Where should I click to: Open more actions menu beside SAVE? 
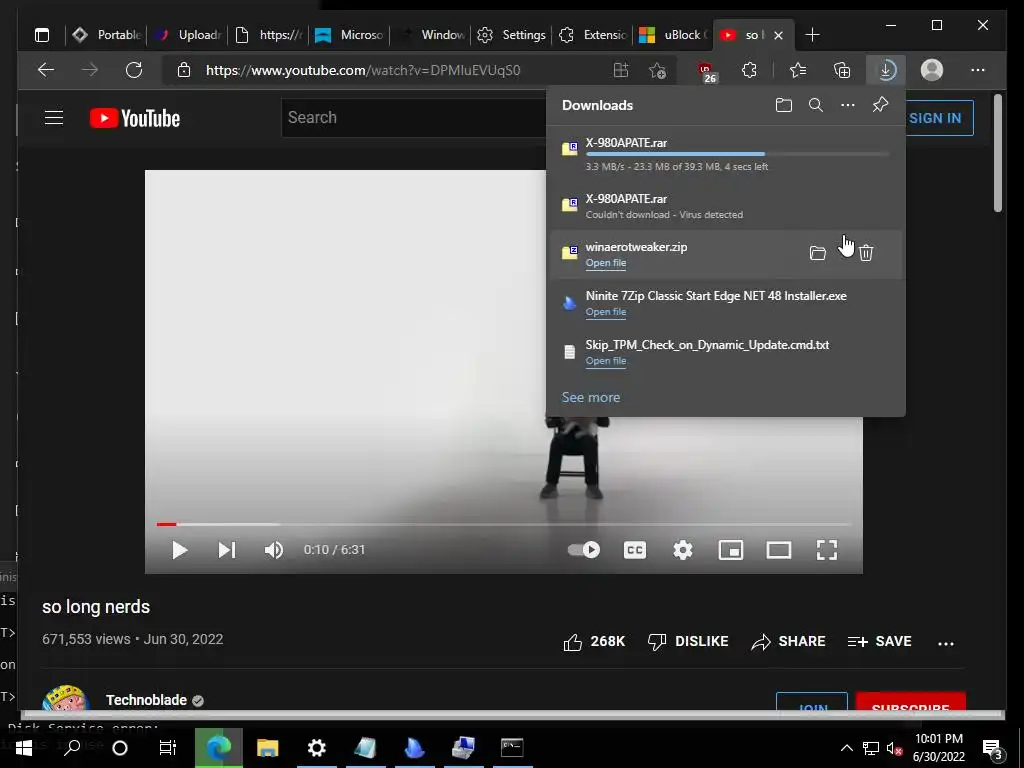[x=946, y=643]
